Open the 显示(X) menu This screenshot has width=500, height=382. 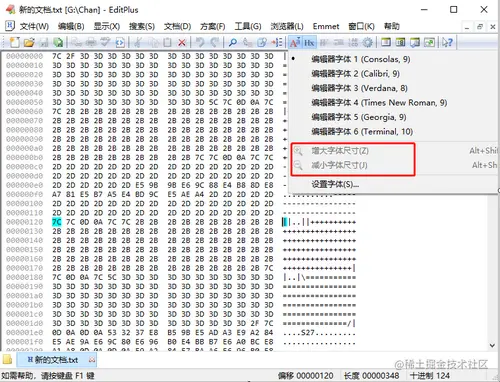(x=106, y=26)
